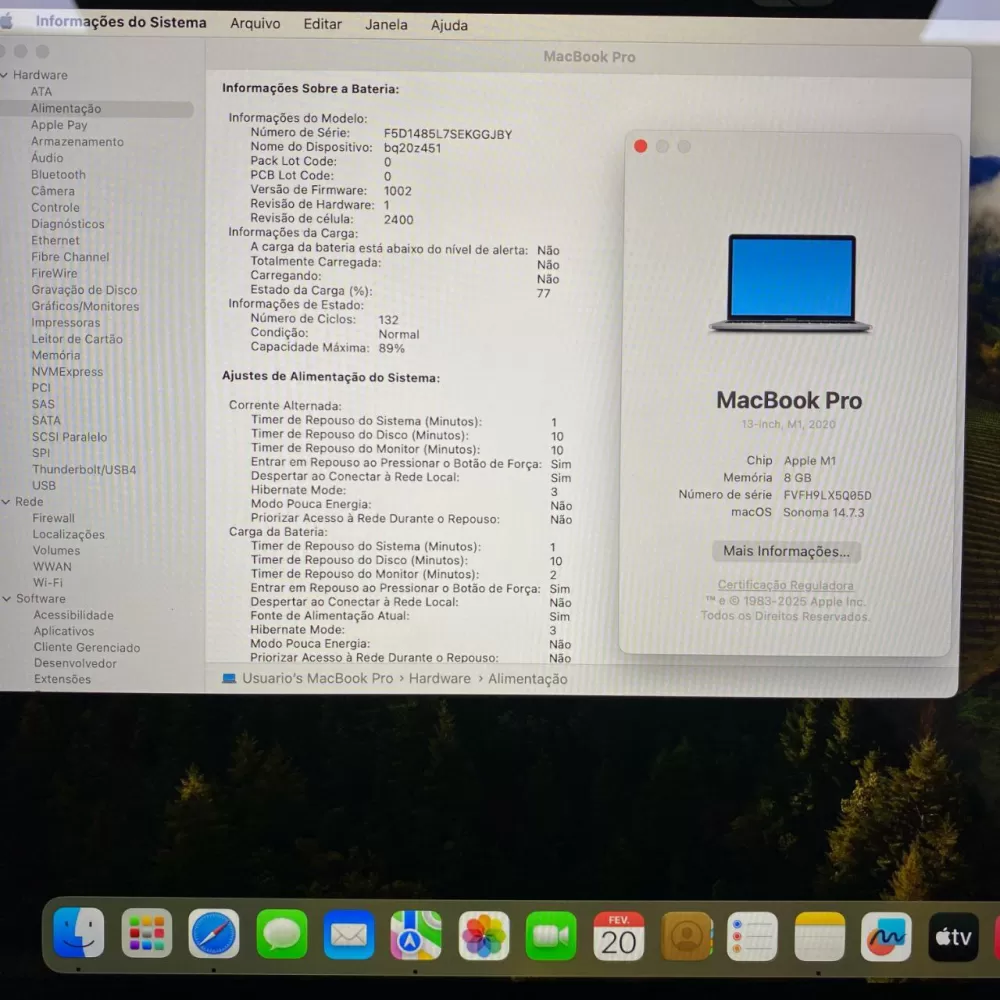Open the Ajuda menu
Viewport: 1000px width, 1000px height.
449,26
